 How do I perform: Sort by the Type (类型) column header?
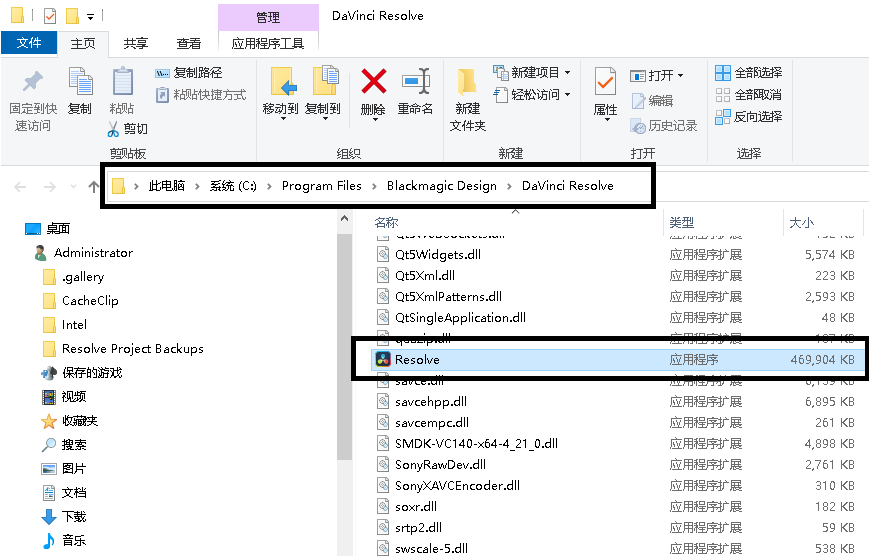pos(681,223)
